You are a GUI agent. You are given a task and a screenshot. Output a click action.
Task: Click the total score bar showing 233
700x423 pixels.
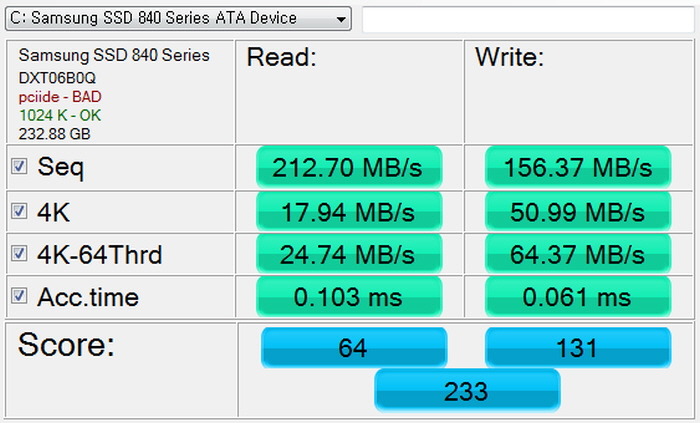[467, 390]
